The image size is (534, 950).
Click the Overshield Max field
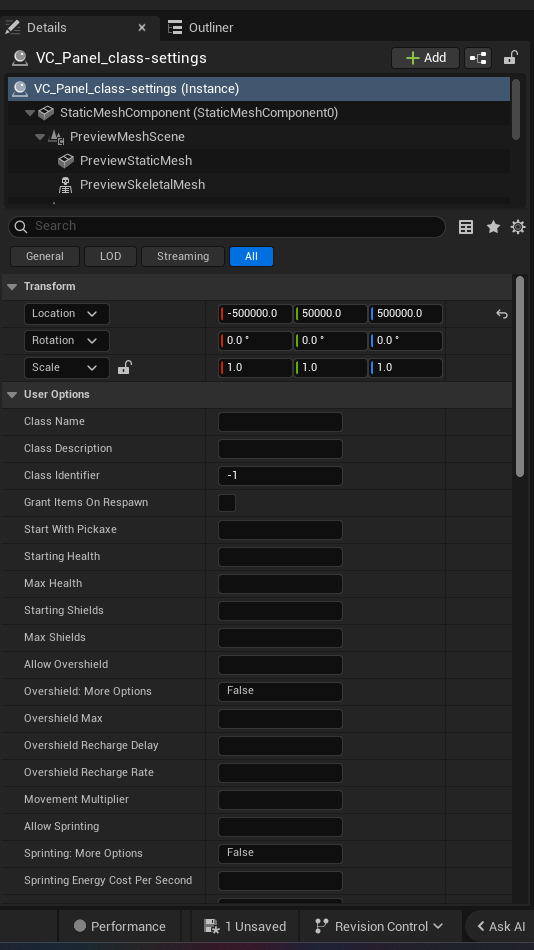(280, 719)
